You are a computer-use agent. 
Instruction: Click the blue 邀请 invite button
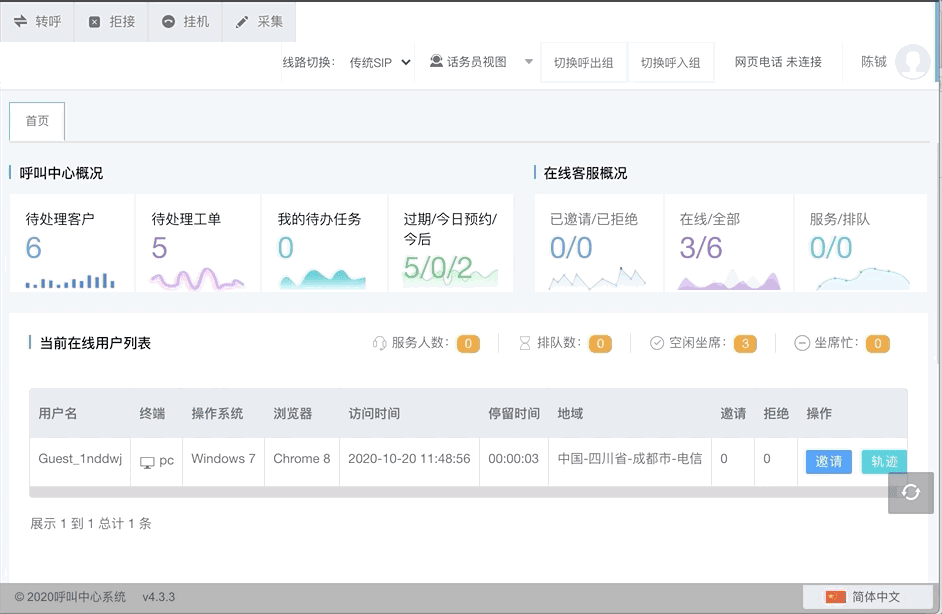[x=828, y=461]
